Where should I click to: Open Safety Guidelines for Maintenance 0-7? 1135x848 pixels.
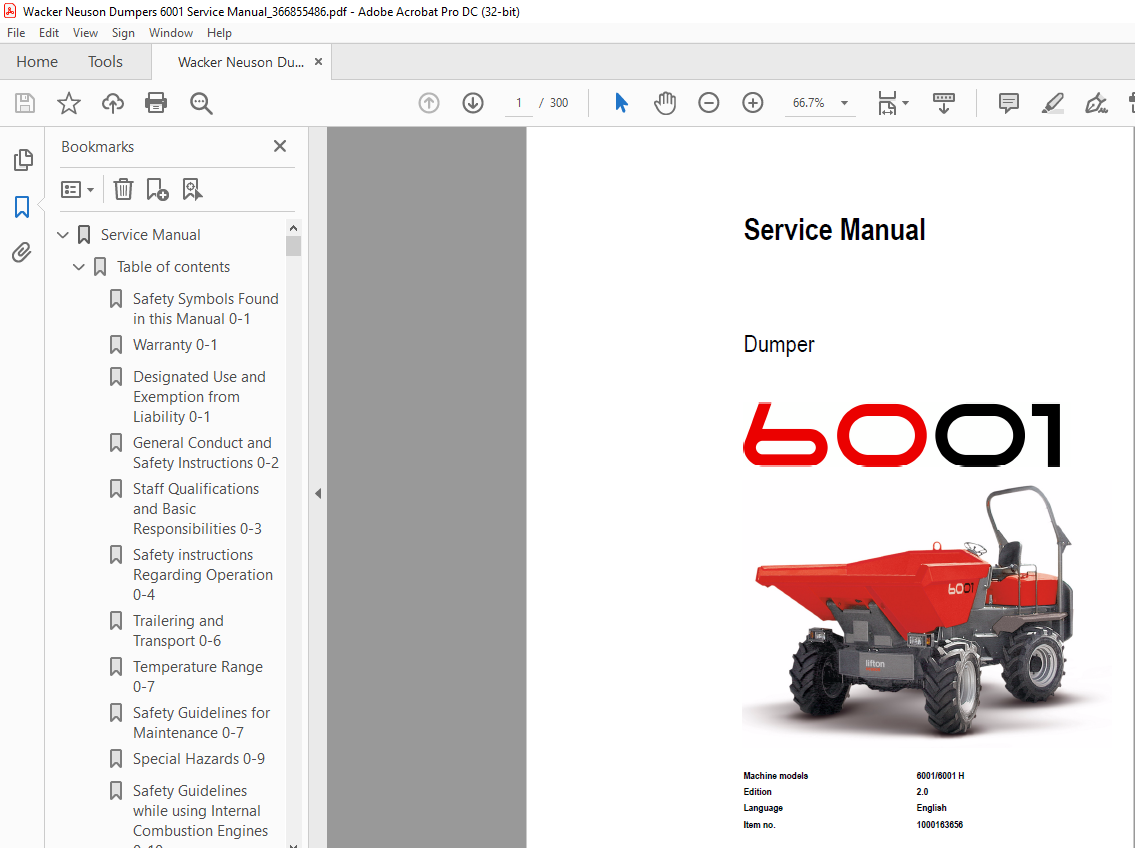tap(201, 723)
